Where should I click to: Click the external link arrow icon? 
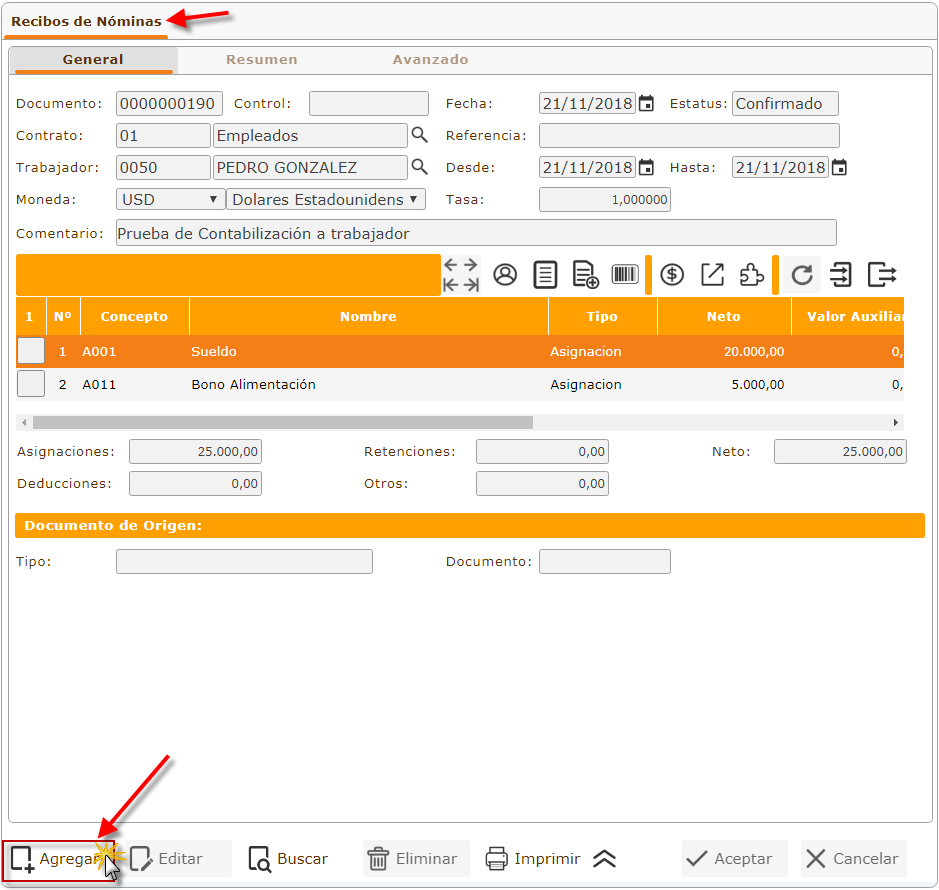[712, 275]
